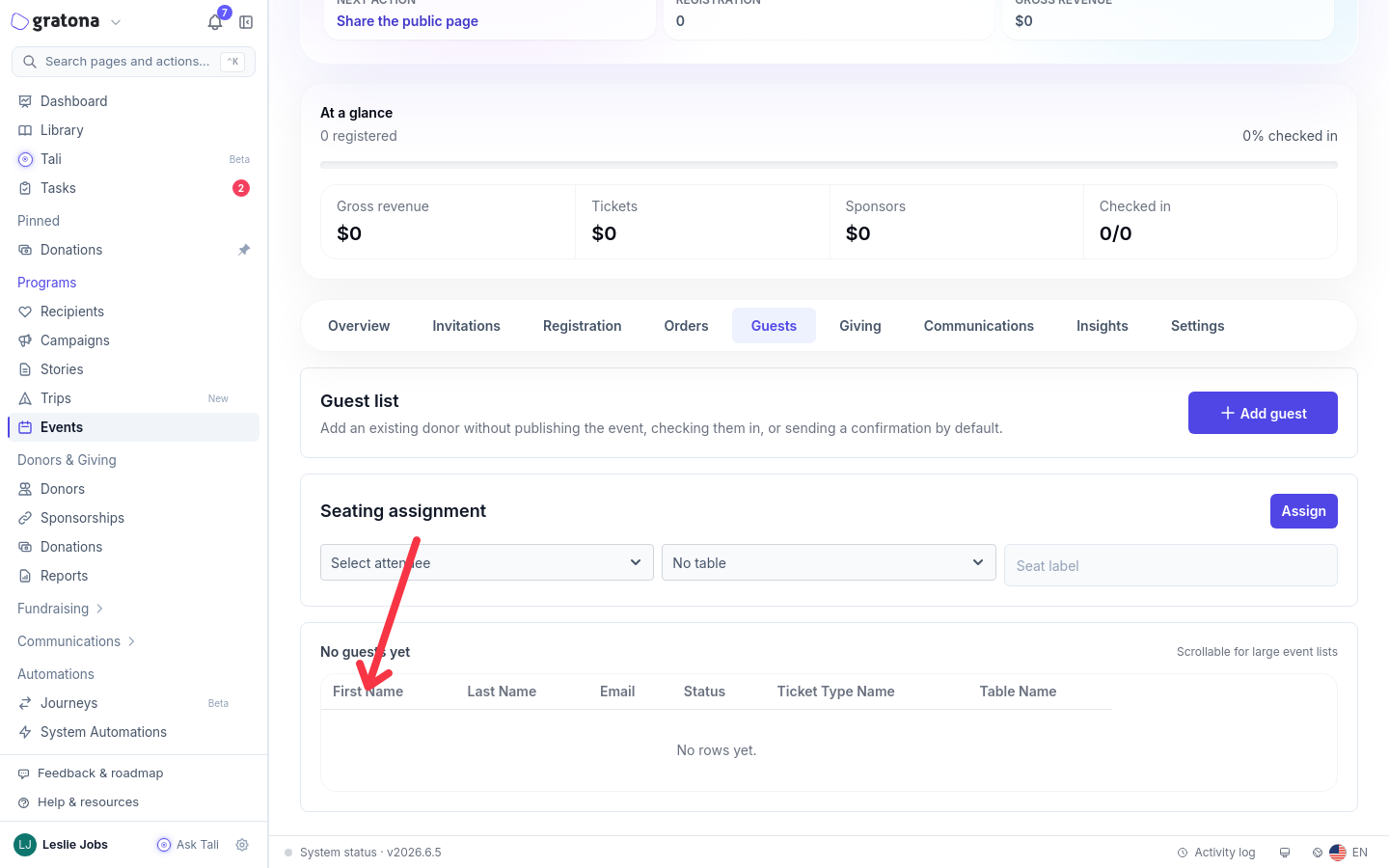Open Journeys beta automation
This screenshot has width=1389, height=868.
[x=133, y=703]
